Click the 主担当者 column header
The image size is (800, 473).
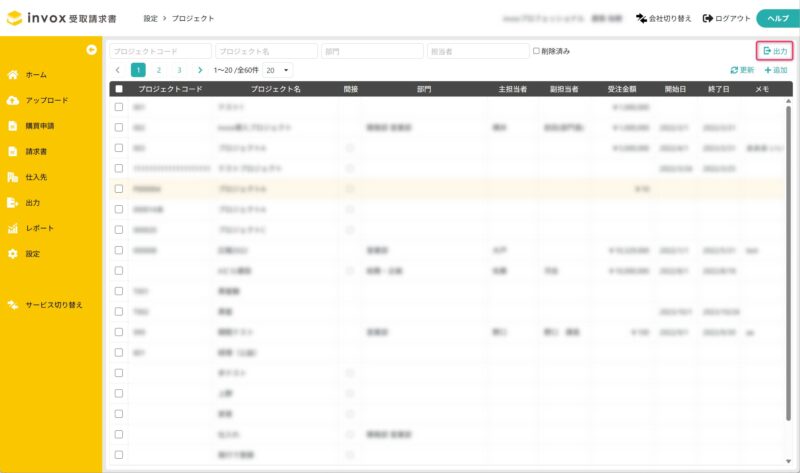click(513, 89)
